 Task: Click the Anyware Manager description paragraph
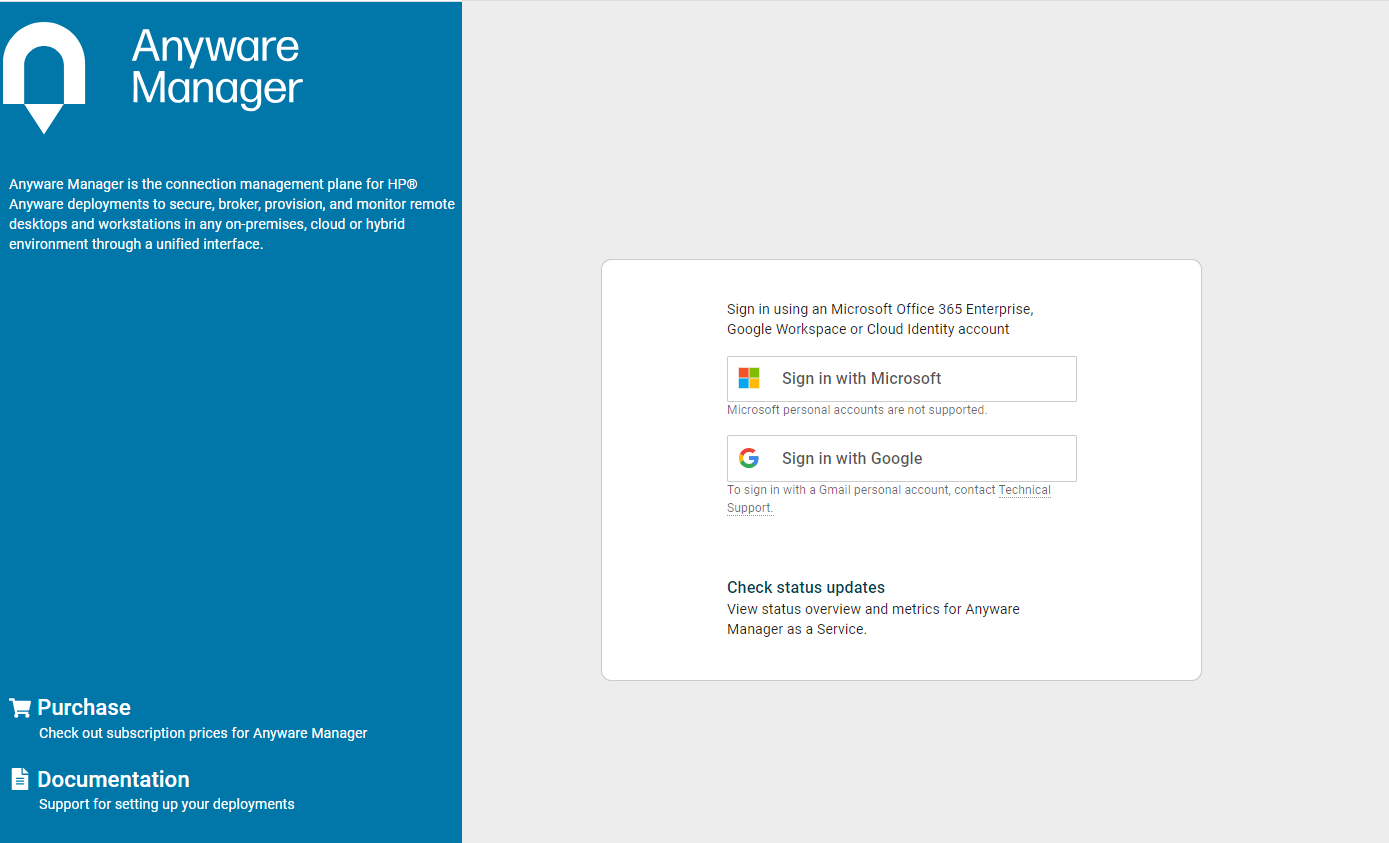[x=232, y=214]
